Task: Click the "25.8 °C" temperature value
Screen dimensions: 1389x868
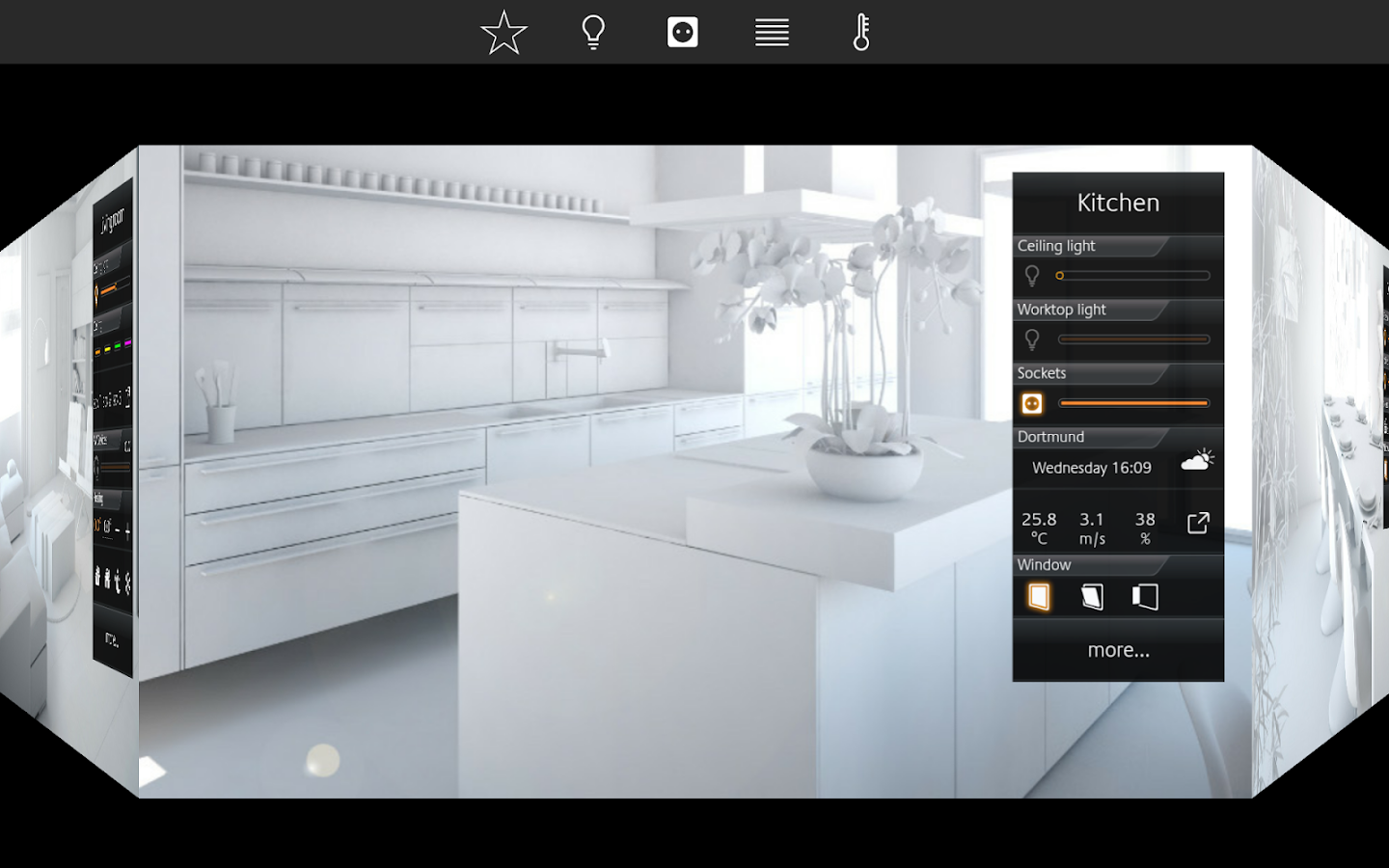Action: tap(1039, 529)
